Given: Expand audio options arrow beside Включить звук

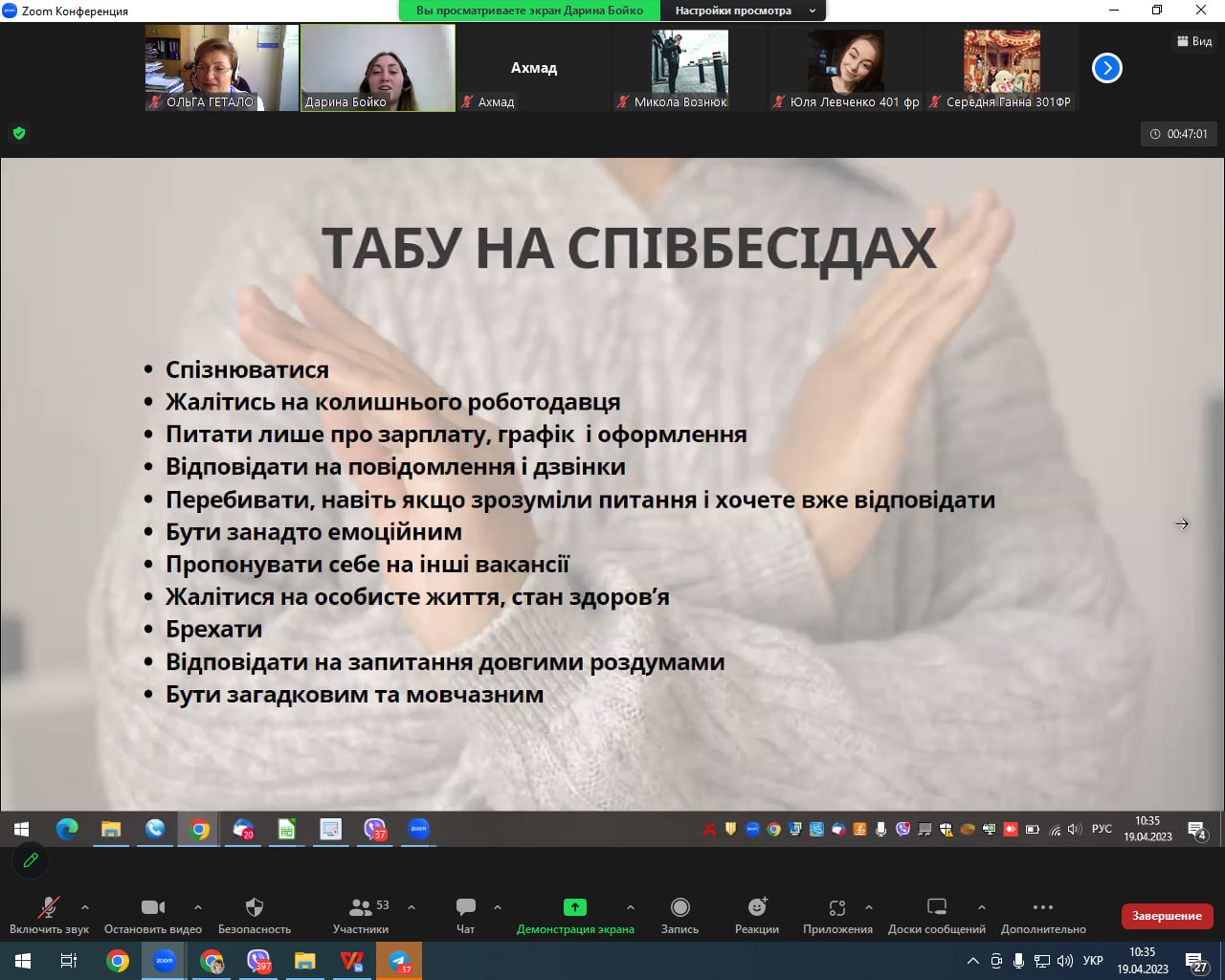Looking at the screenshot, I should click(85, 907).
